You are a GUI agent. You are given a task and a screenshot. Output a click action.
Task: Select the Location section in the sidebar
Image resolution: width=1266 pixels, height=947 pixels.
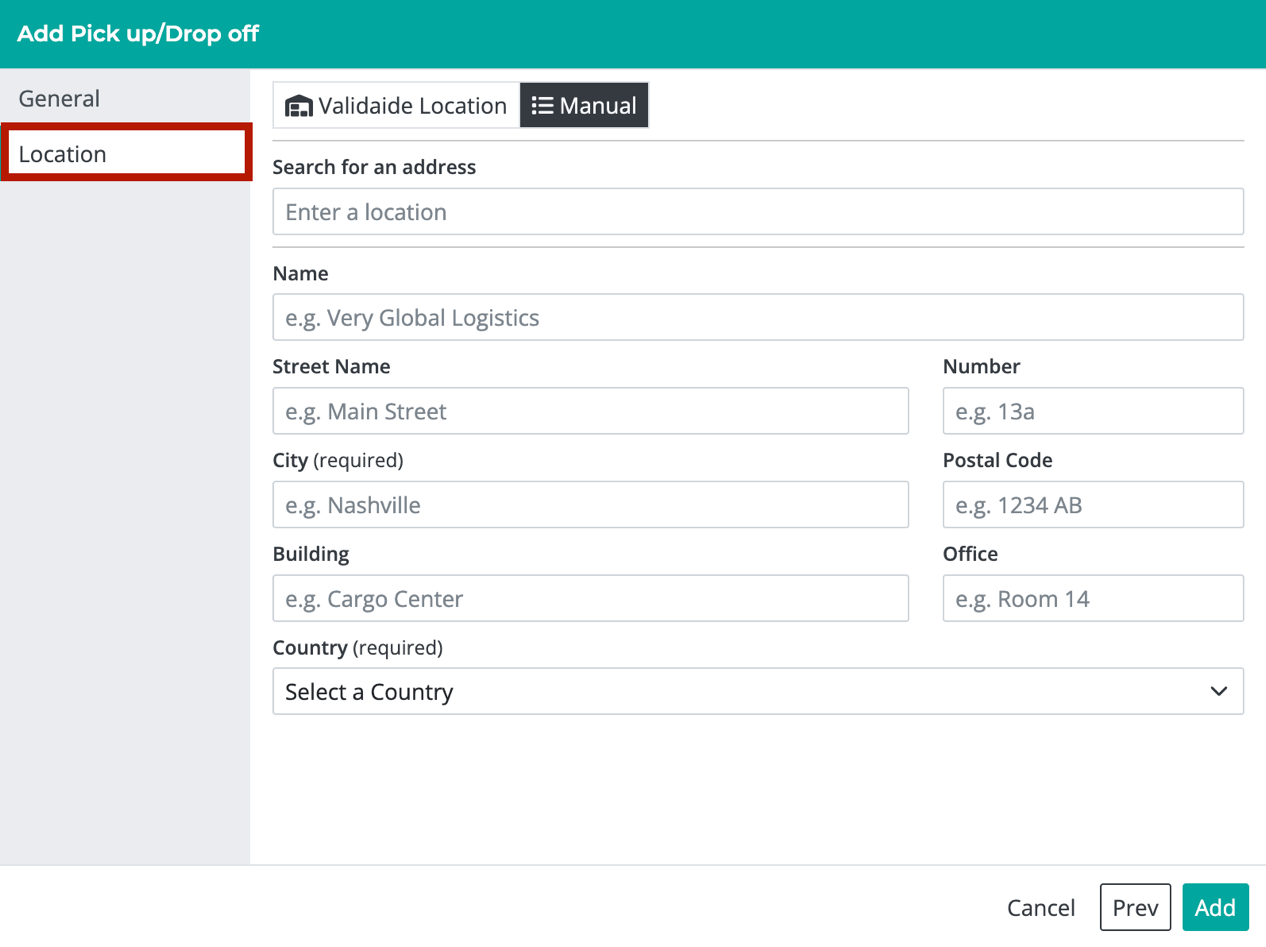60,153
